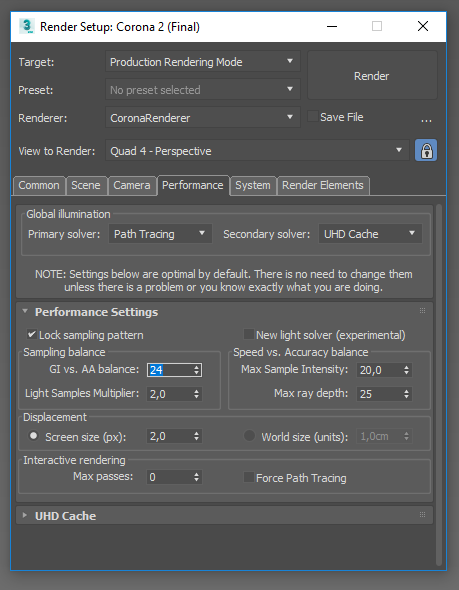Open the Primary solver dropdown
This screenshot has height=590, width=459.
point(160,234)
